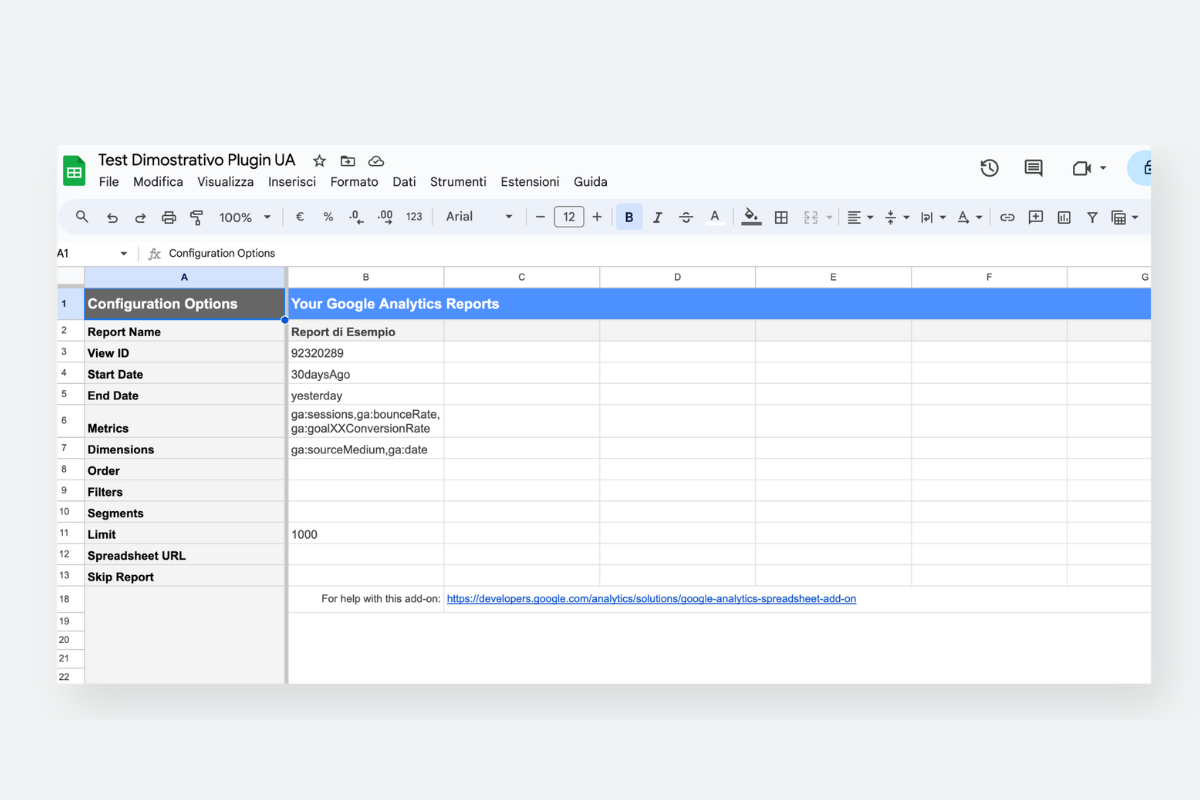1200x800 pixels.
Task: Select the cell containing 30daysAgo
Action: point(366,373)
